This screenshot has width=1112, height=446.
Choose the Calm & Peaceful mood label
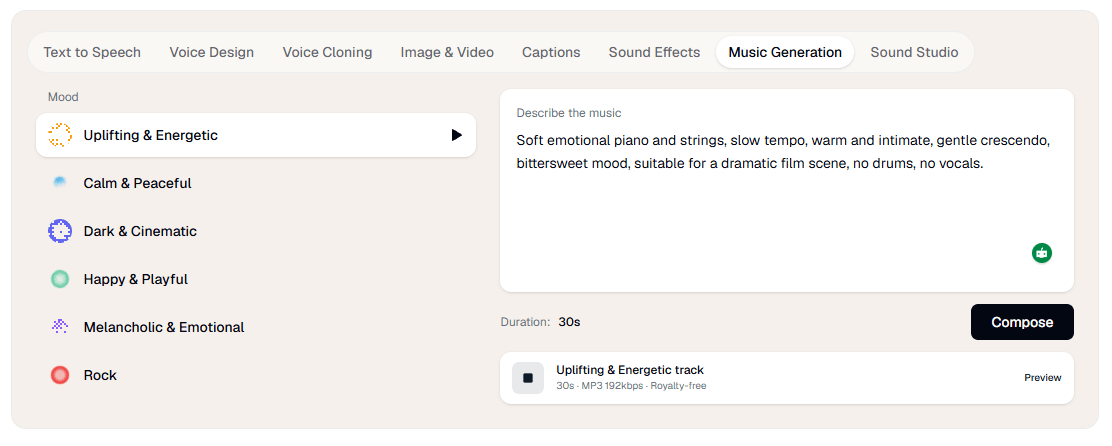(138, 183)
